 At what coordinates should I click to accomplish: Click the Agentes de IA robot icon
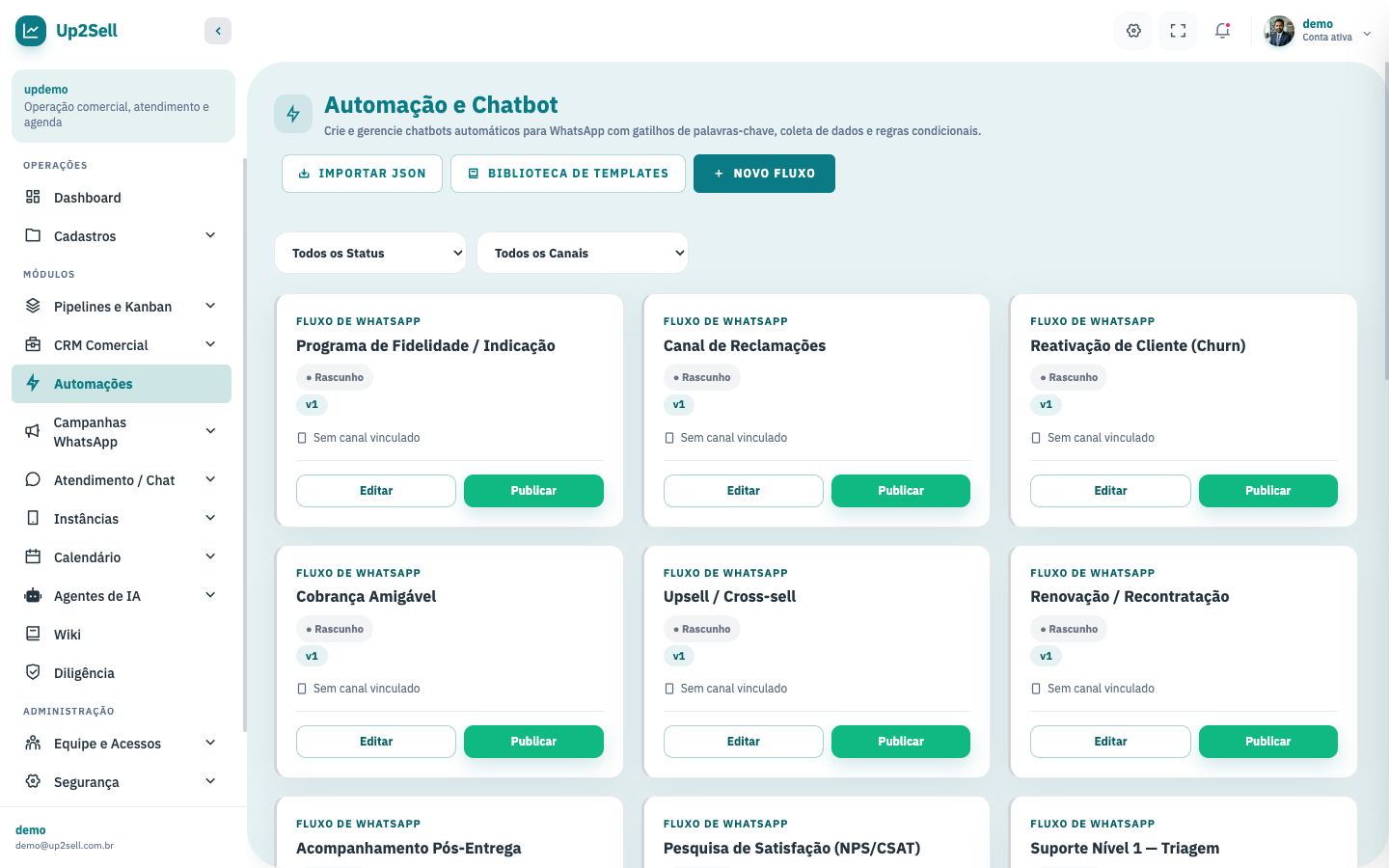coord(33,595)
